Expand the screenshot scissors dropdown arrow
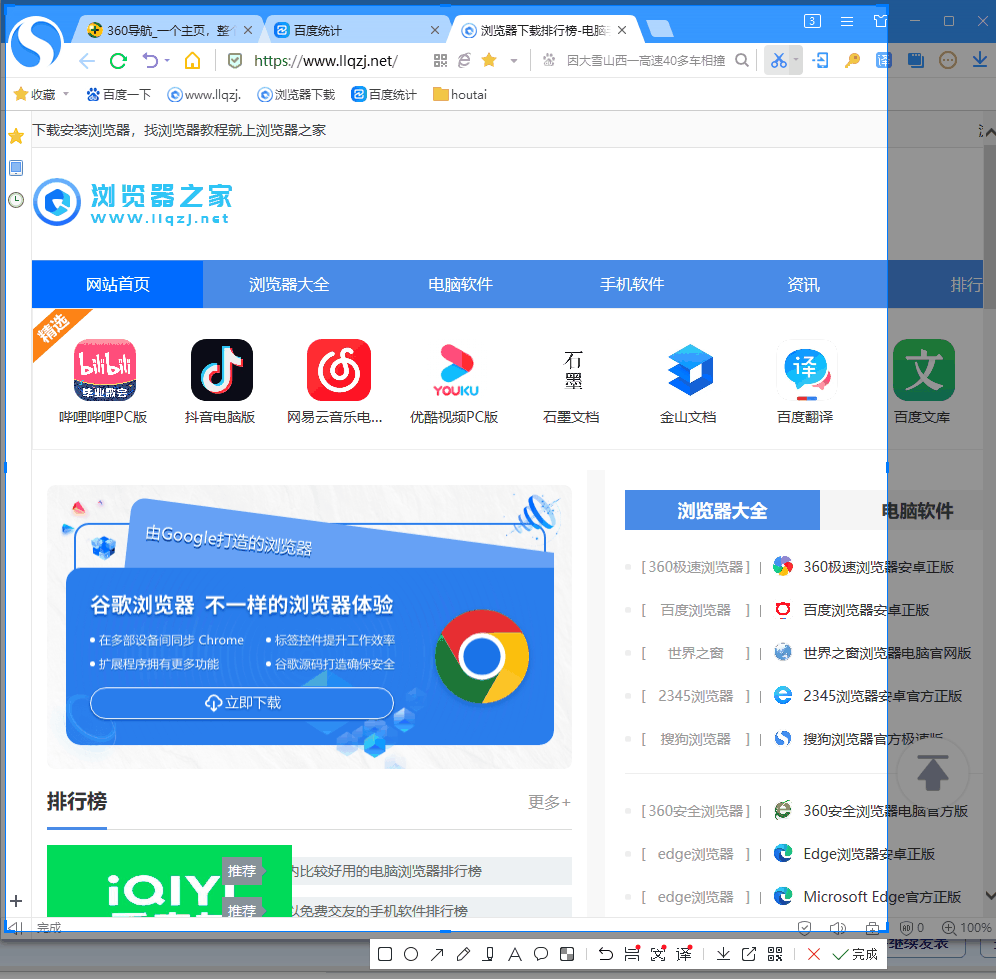996x979 pixels. pos(795,60)
